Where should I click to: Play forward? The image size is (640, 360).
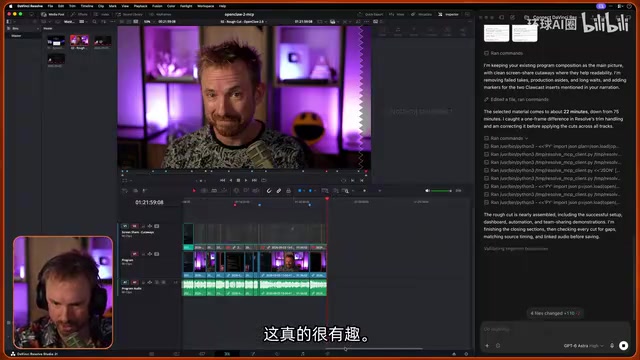[246, 180]
